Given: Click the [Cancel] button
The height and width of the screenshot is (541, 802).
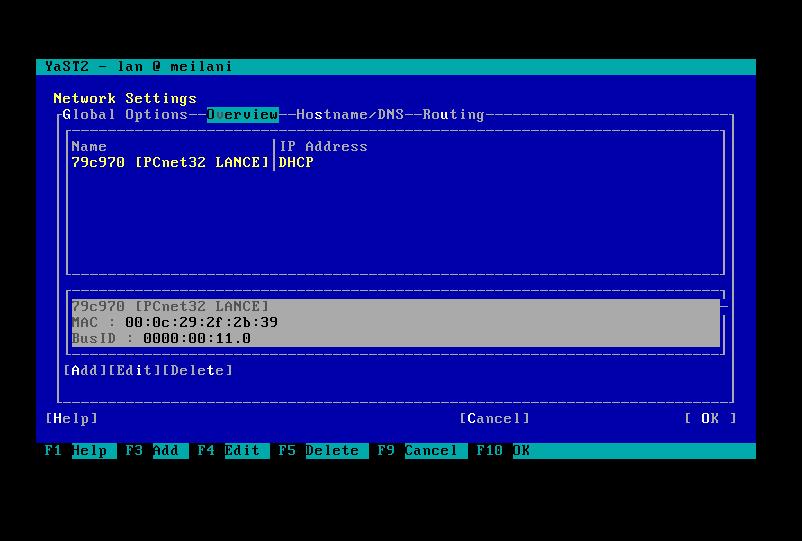Looking at the screenshot, I should [x=495, y=418].
